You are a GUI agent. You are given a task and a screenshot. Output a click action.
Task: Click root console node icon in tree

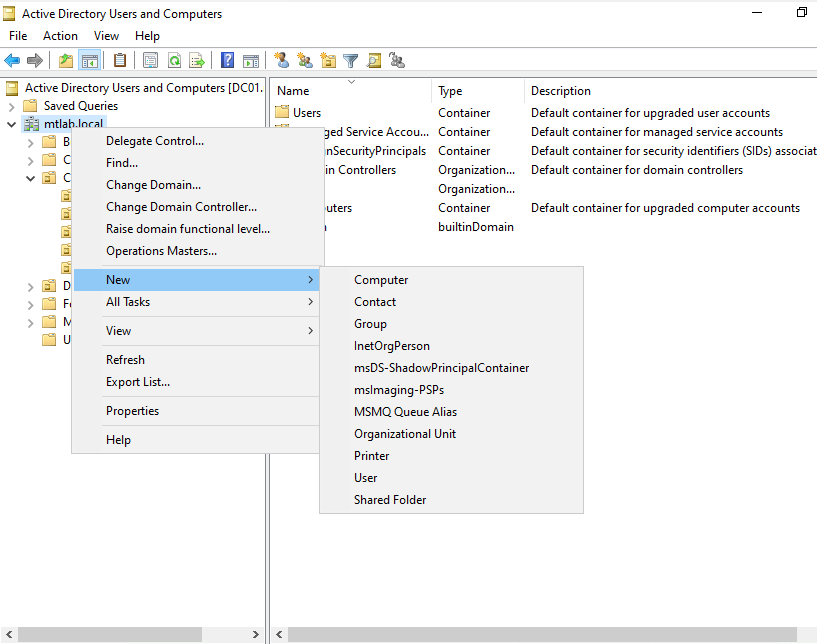pyautogui.click(x=12, y=88)
